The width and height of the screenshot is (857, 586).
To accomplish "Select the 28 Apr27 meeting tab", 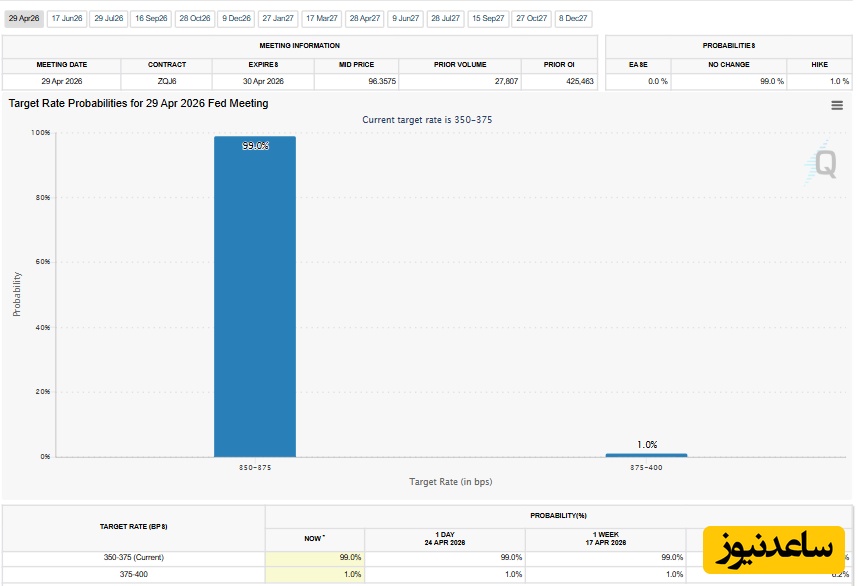I will pyautogui.click(x=365, y=18).
